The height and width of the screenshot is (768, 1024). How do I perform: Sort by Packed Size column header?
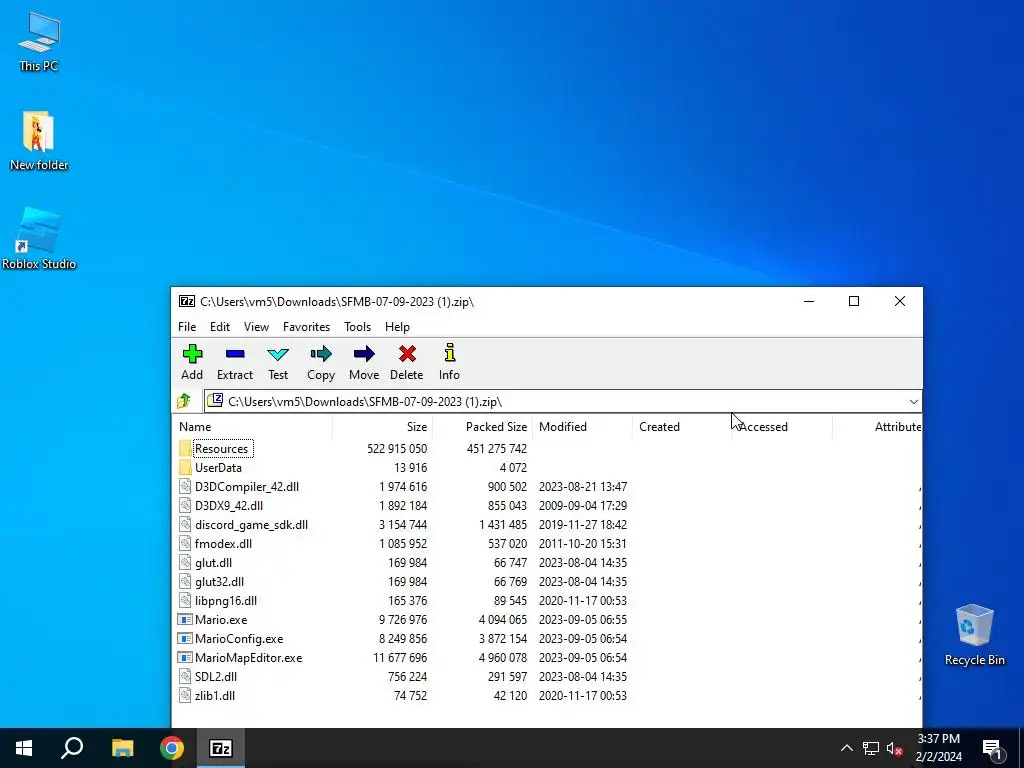coord(483,426)
